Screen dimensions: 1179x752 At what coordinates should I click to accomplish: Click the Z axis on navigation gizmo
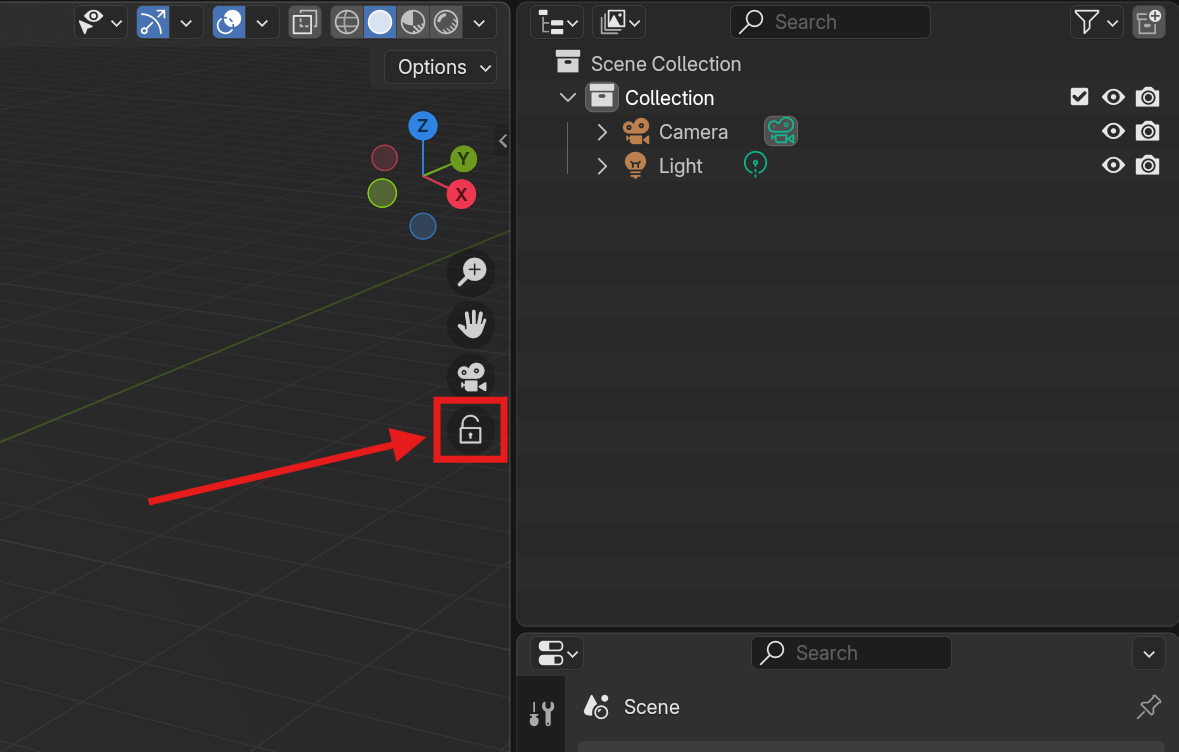[423, 126]
